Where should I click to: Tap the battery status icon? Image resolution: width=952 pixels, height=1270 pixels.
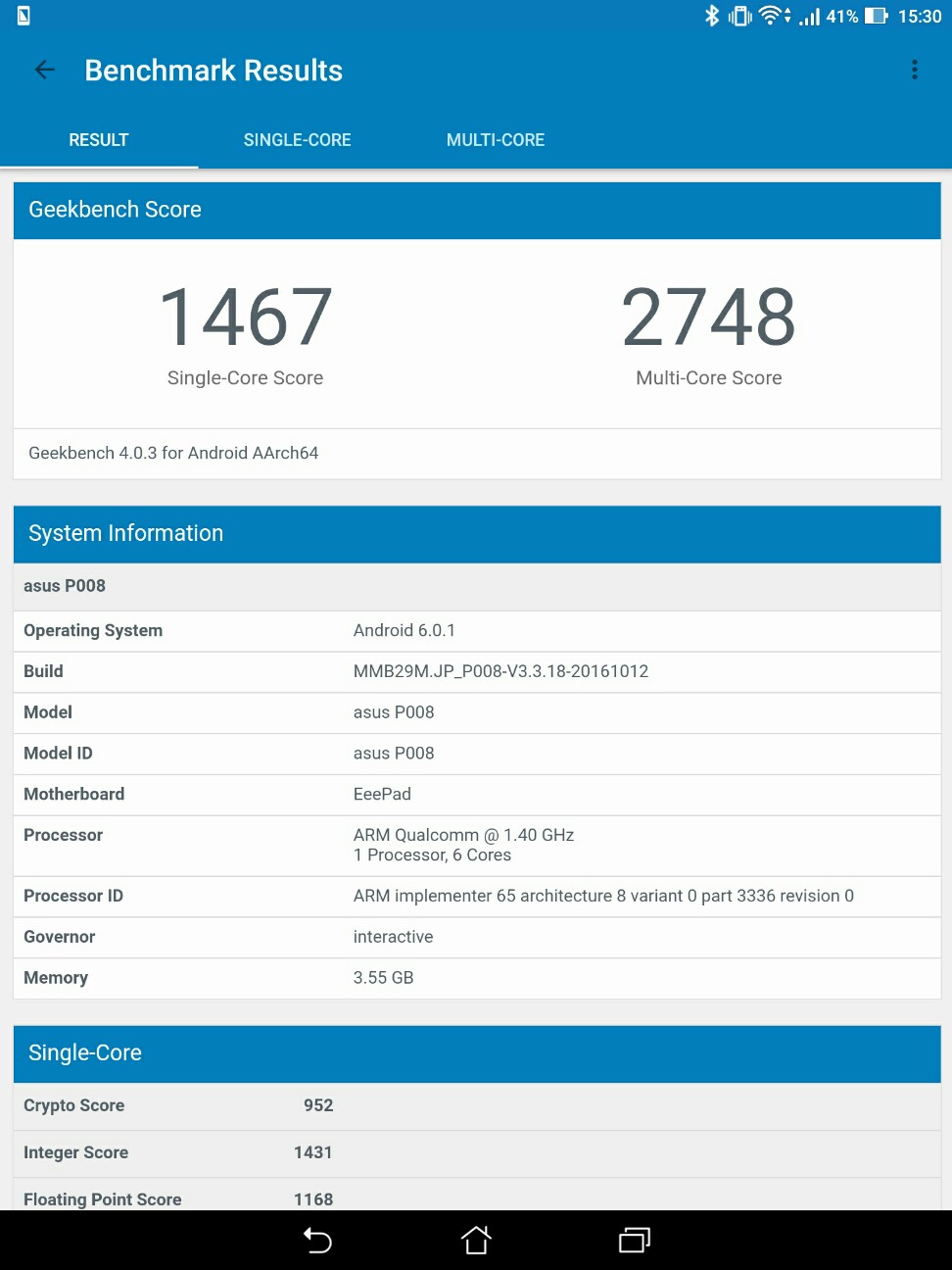pyautogui.click(x=877, y=16)
